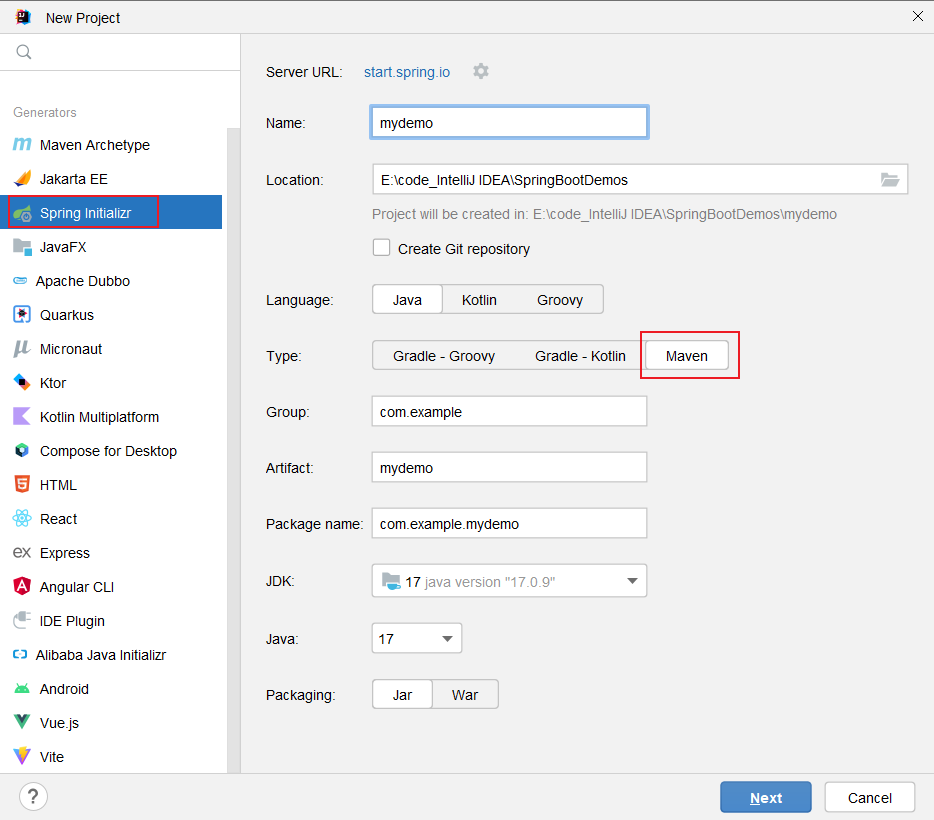This screenshot has height=820, width=934.
Task: Click the Maven Archetype generator icon
Action: [x=22, y=145]
